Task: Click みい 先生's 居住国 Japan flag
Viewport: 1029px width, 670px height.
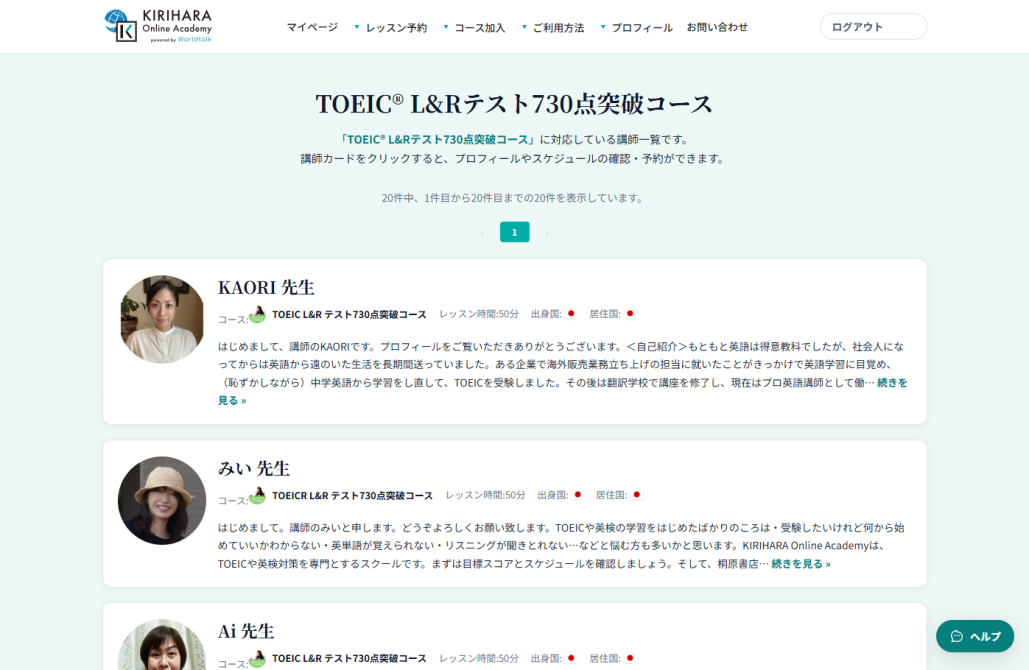Action: (637, 495)
